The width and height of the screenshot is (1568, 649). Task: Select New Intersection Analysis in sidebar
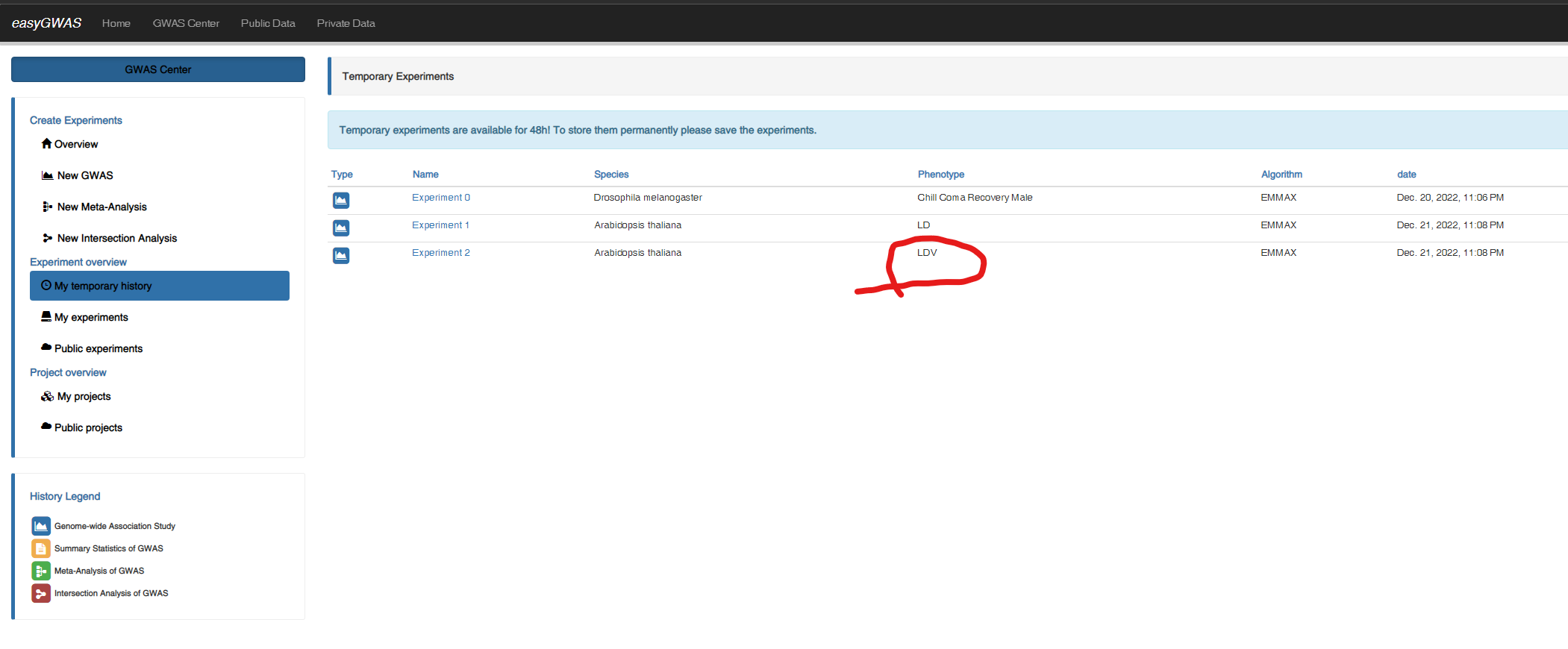click(116, 238)
